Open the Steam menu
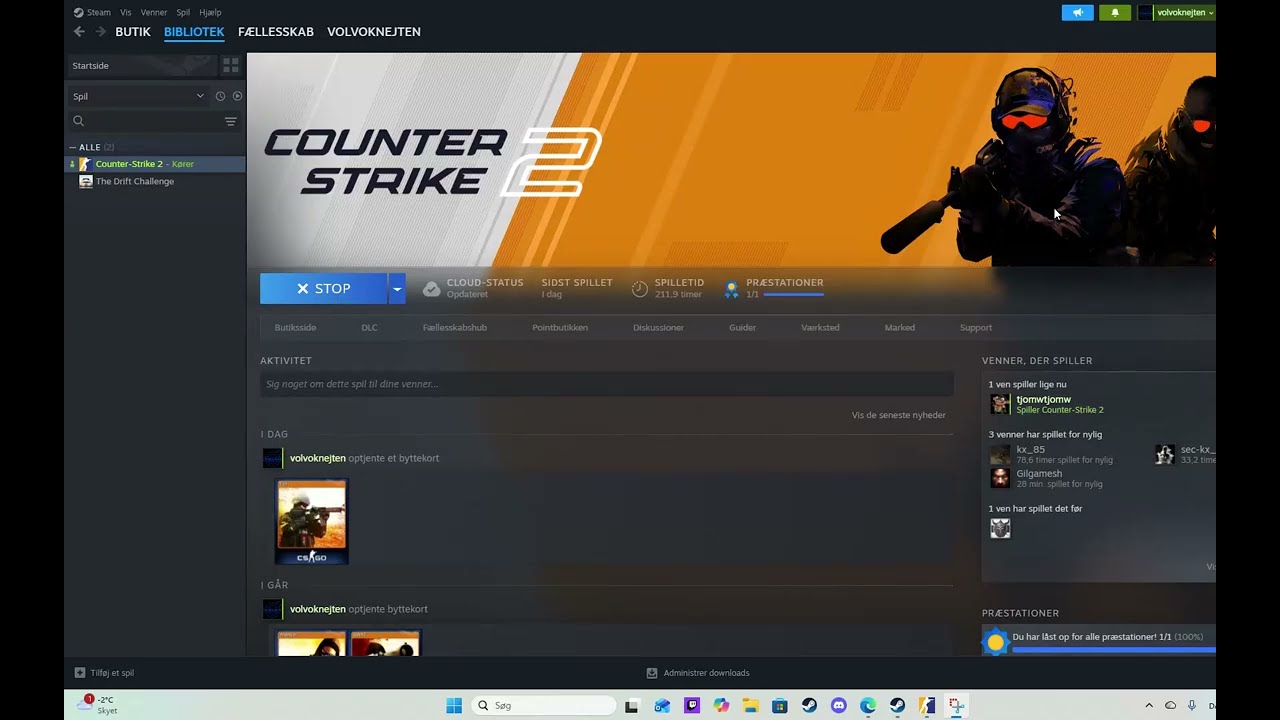1280x720 pixels. pos(99,13)
